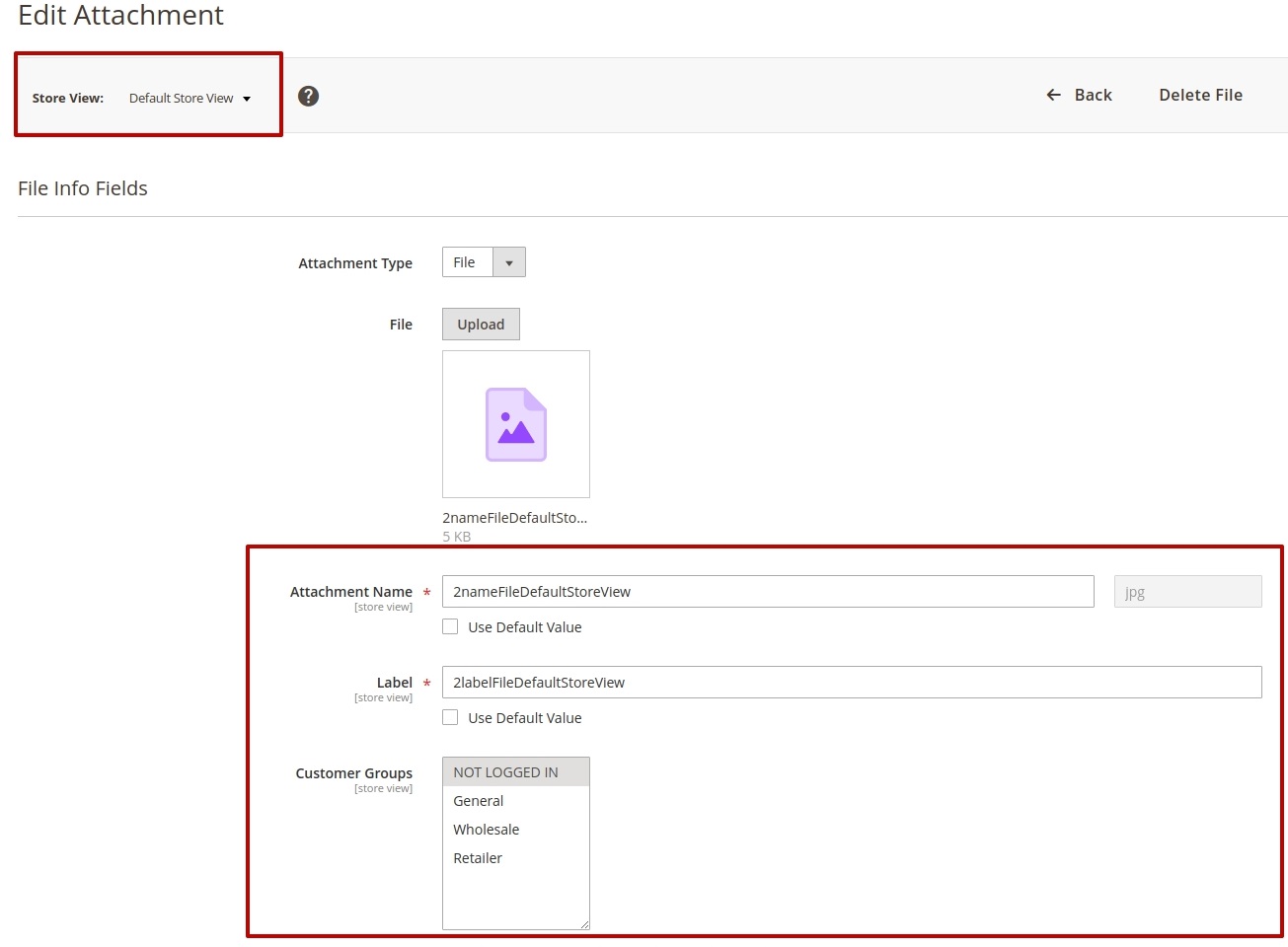
Task: Choose Wholesale customer group
Action: tap(486, 830)
